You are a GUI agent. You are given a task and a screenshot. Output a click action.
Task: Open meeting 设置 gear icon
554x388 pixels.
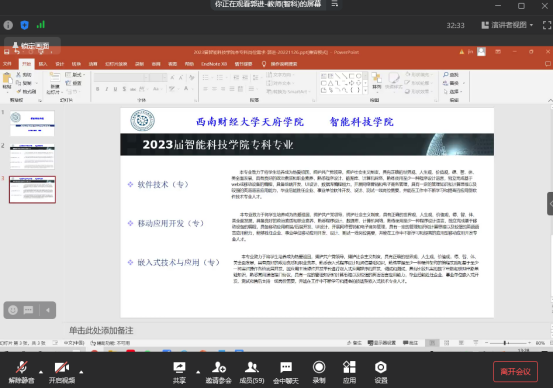(381, 372)
